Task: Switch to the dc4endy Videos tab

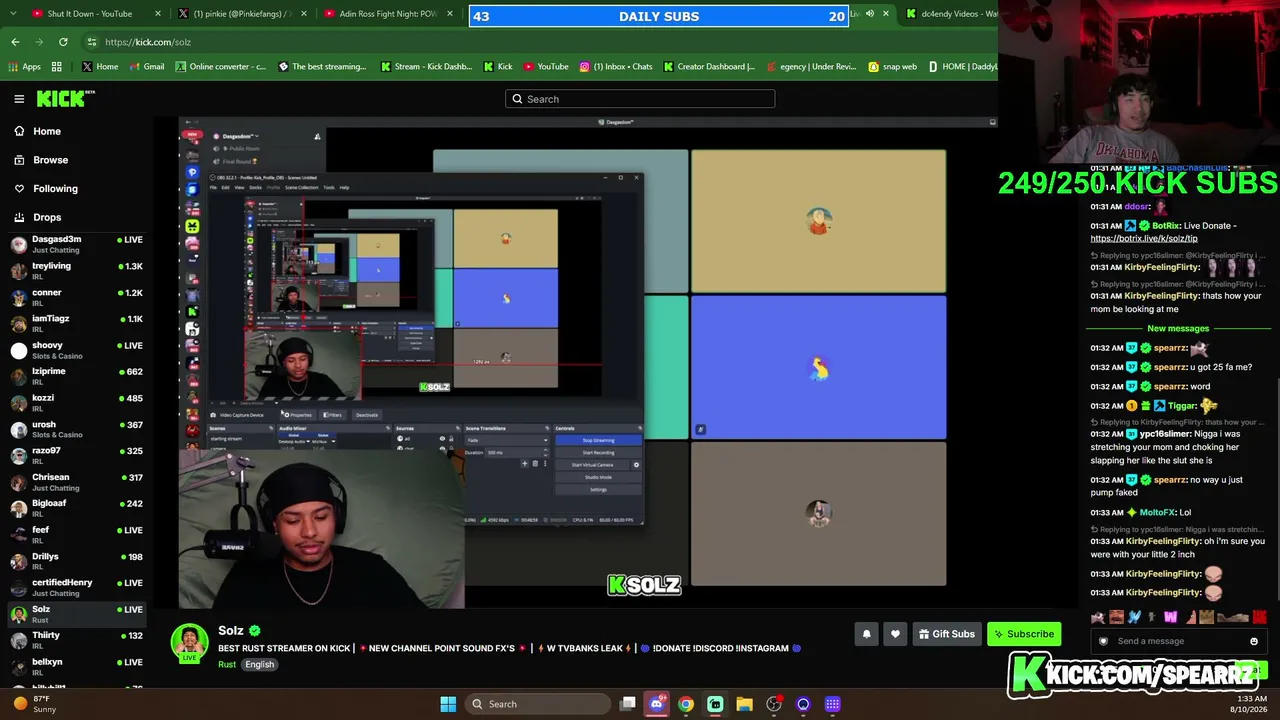Action: 950,14
